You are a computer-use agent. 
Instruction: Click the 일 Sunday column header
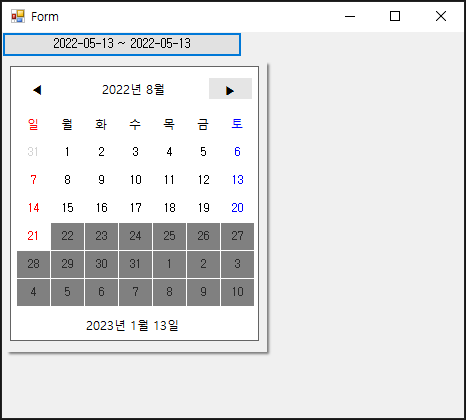tap(33, 124)
